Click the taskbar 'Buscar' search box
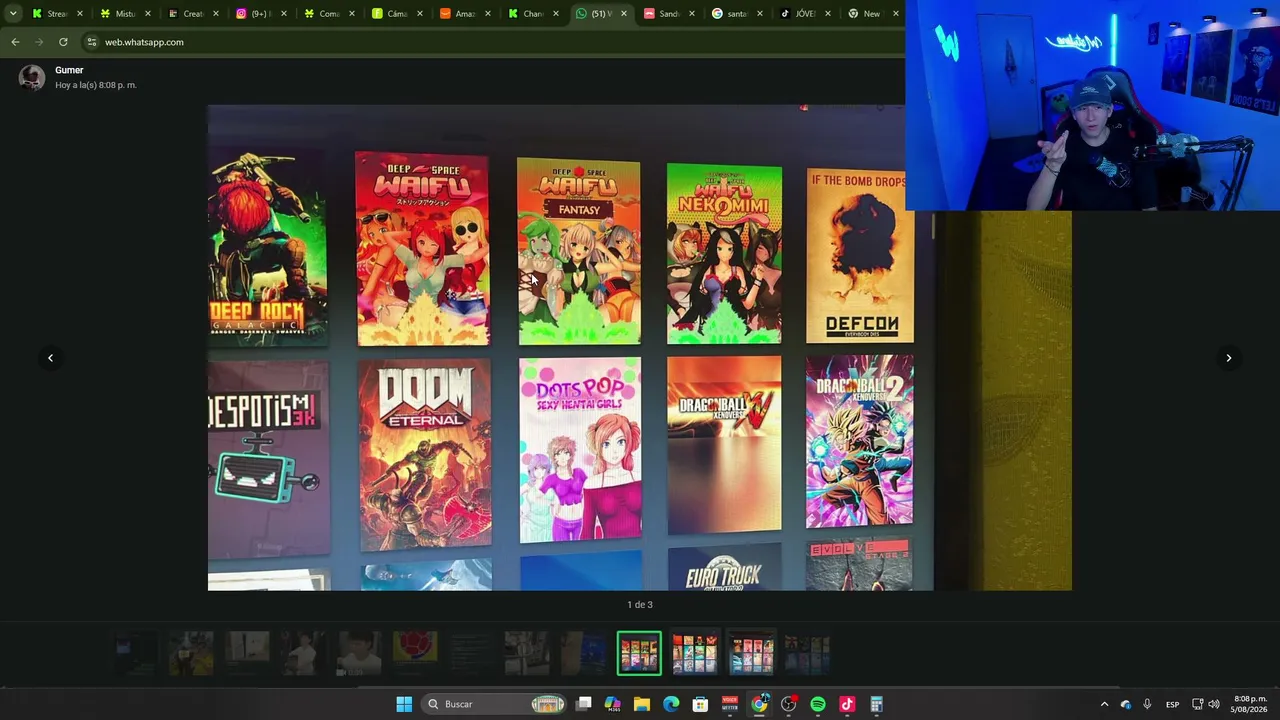The image size is (1280, 720). point(495,704)
